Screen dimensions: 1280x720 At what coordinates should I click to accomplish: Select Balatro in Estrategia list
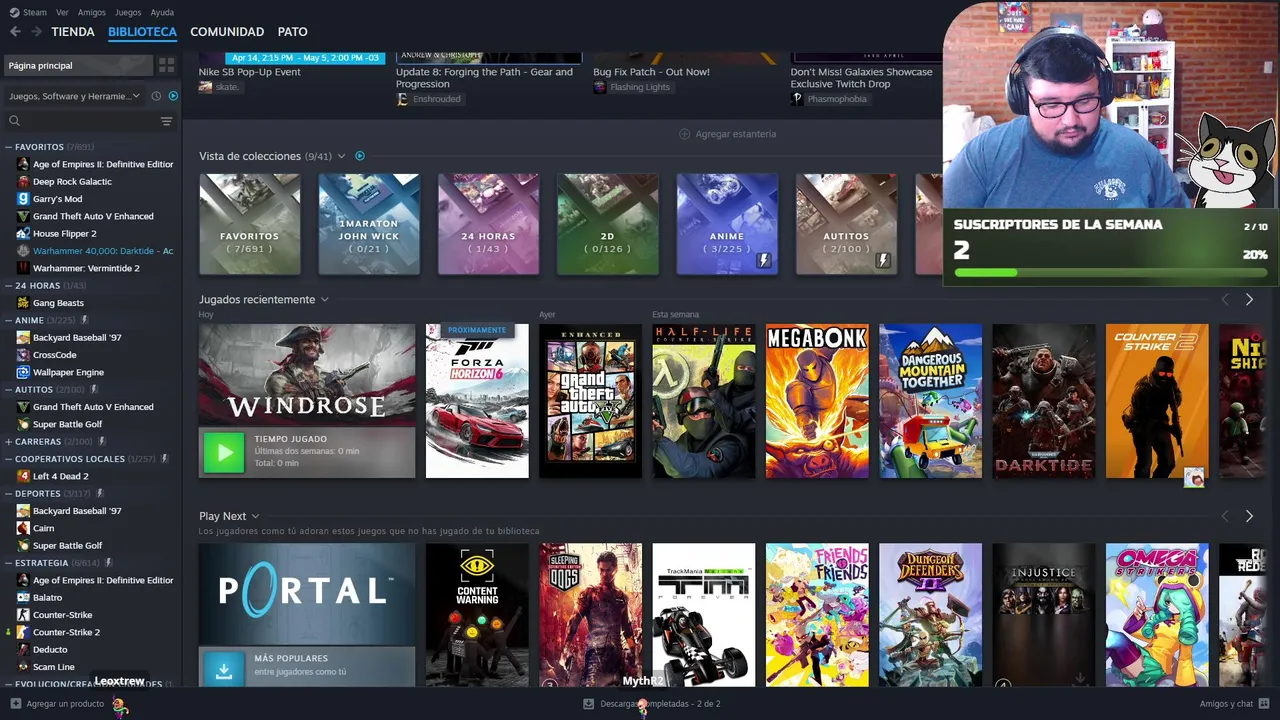(x=47, y=598)
